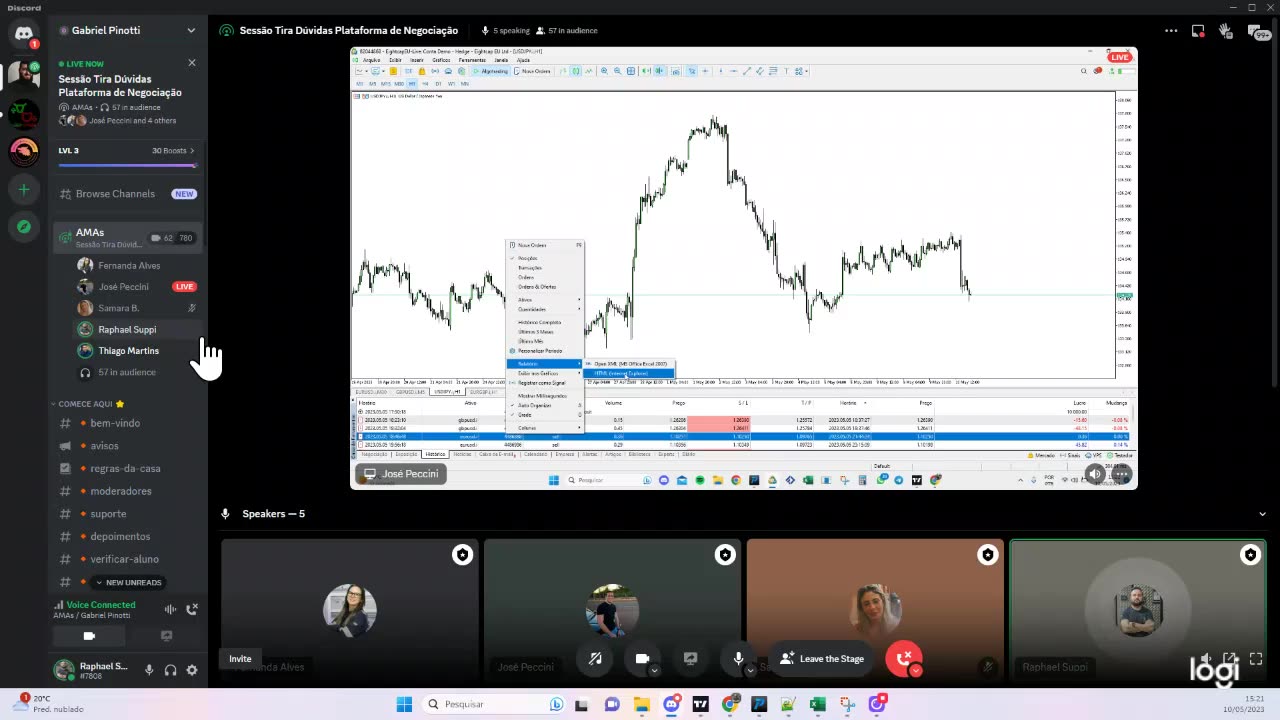
Task: Toggle deafen headphones in the user panel
Action: click(x=170, y=670)
